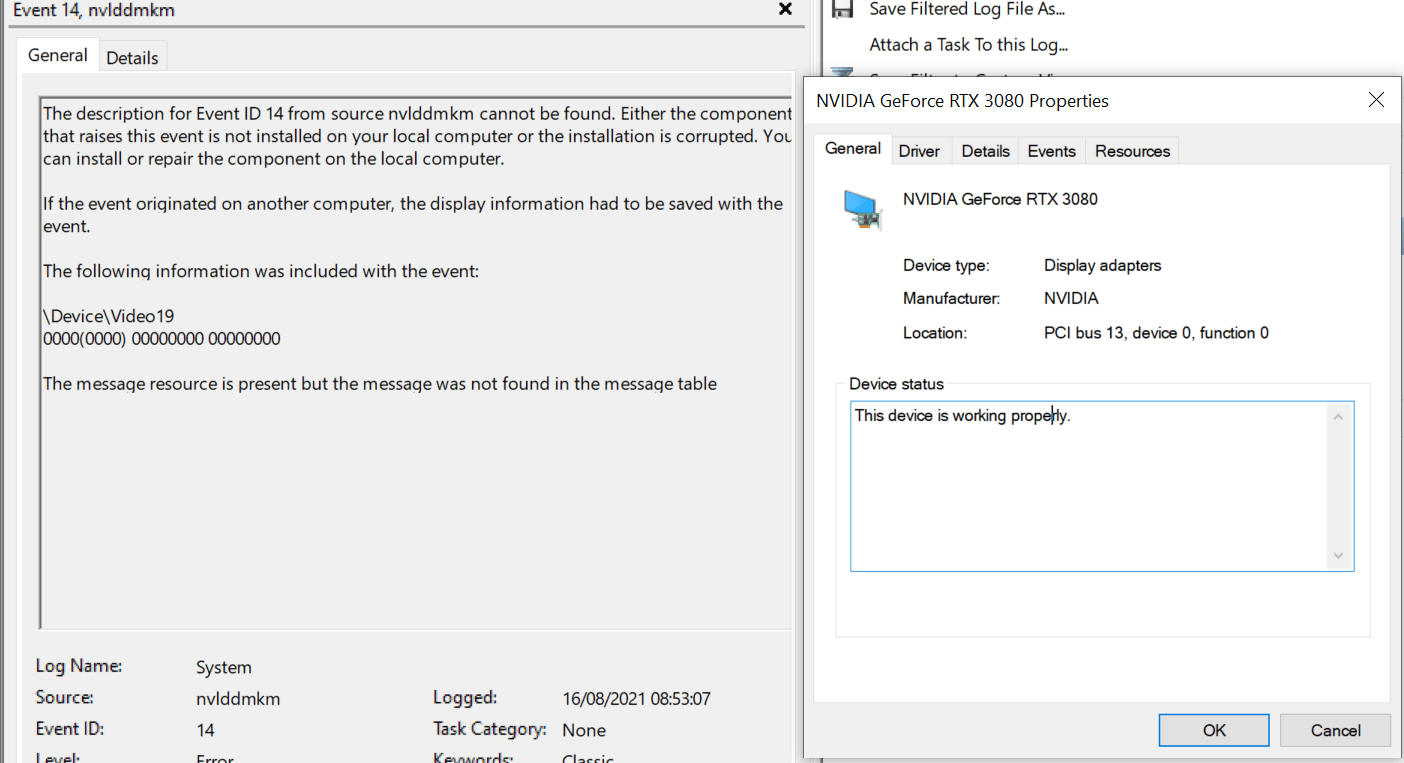This screenshot has width=1404, height=763.
Task: Switch to the Details tab of Event 14
Action: pos(132,58)
